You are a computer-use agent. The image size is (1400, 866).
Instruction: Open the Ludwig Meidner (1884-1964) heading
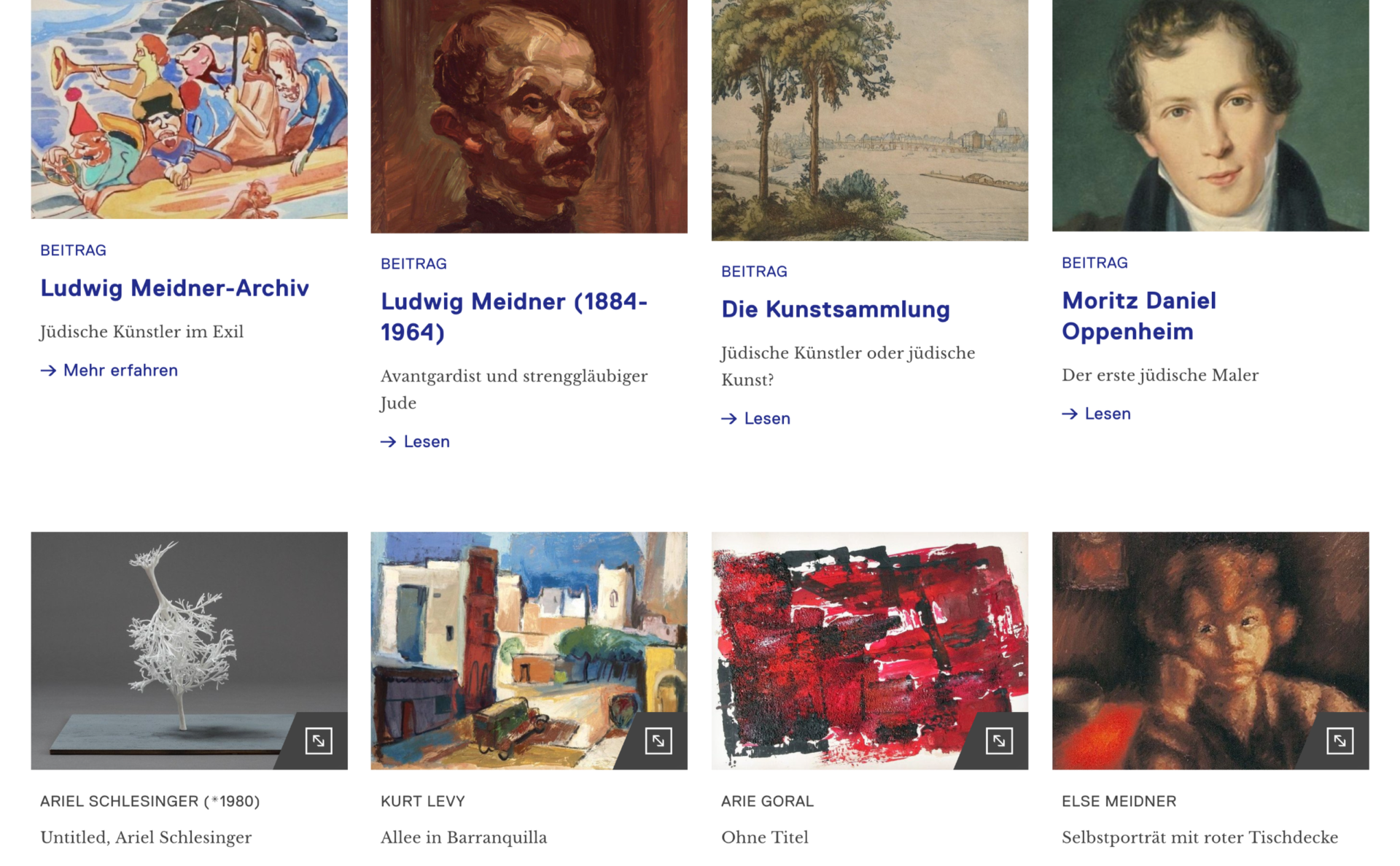(514, 317)
